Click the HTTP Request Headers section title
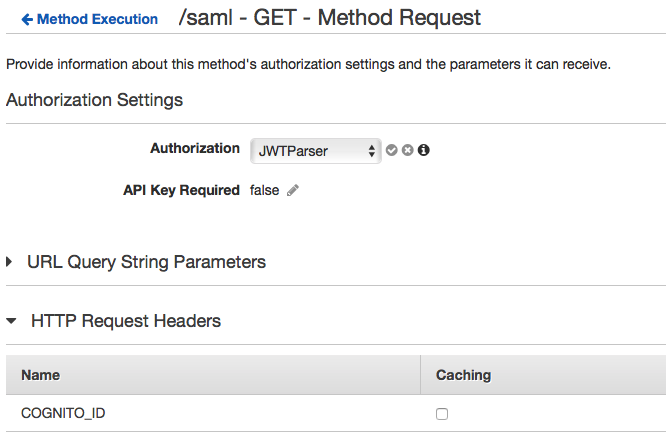Image resolution: width=666 pixels, height=433 pixels. 126,321
